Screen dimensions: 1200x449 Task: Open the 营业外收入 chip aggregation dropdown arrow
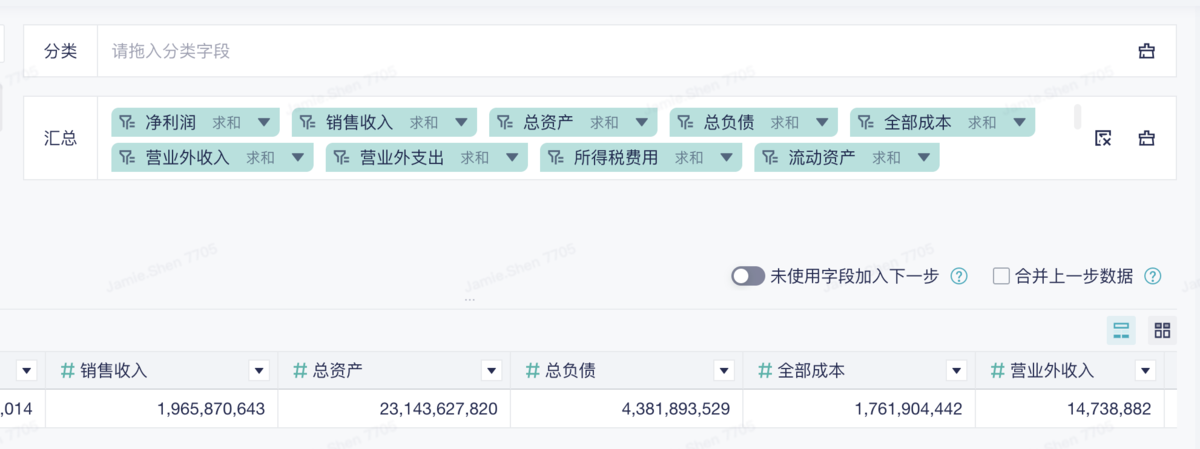click(297, 158)
